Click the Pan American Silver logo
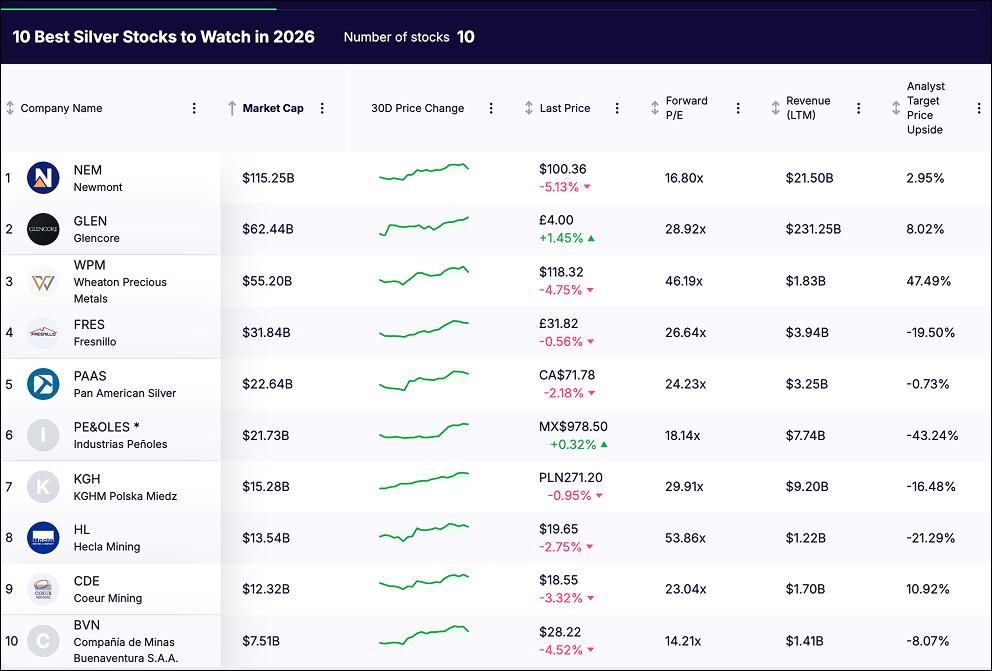 (43, 384)
